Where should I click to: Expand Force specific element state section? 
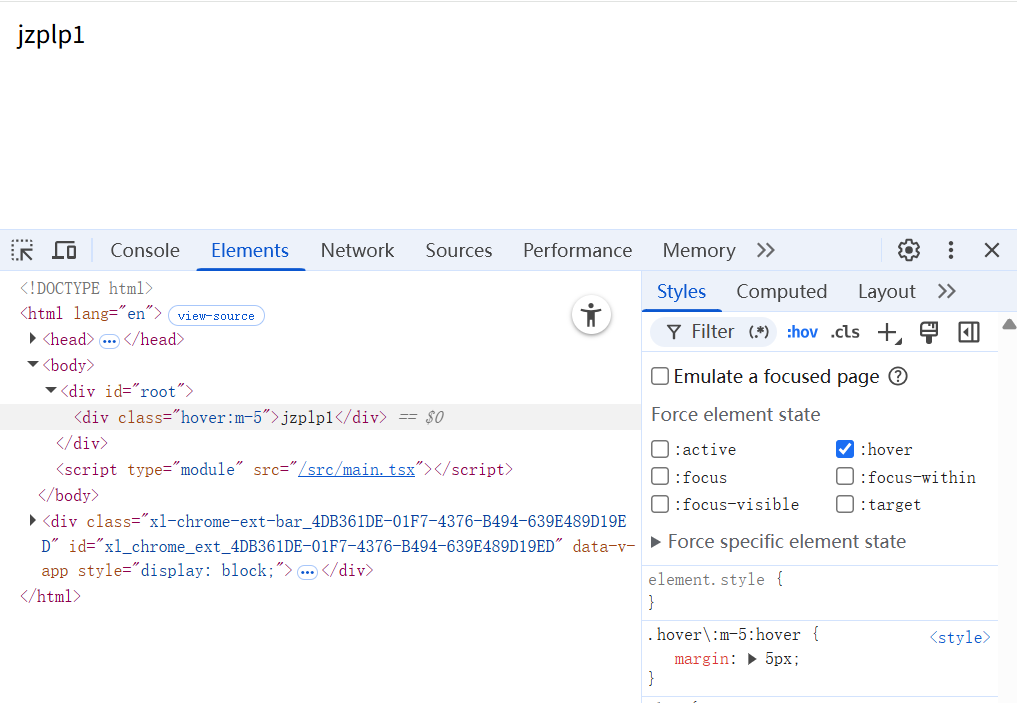tap(656, 542)
